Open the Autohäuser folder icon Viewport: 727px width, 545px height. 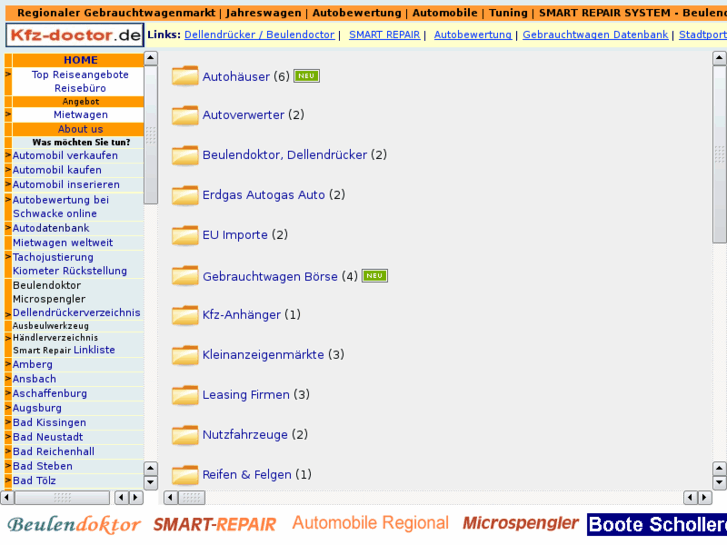[x=185, y=76]
